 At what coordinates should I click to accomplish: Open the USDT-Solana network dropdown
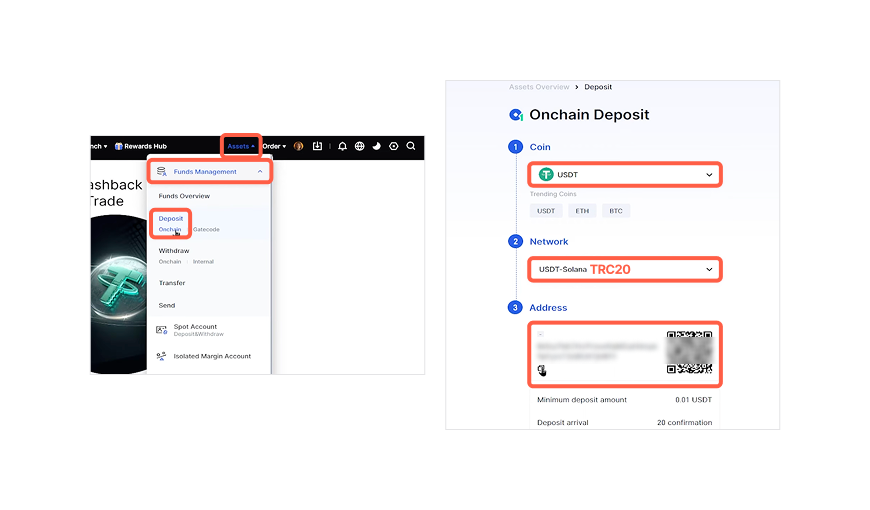(625, 270)
